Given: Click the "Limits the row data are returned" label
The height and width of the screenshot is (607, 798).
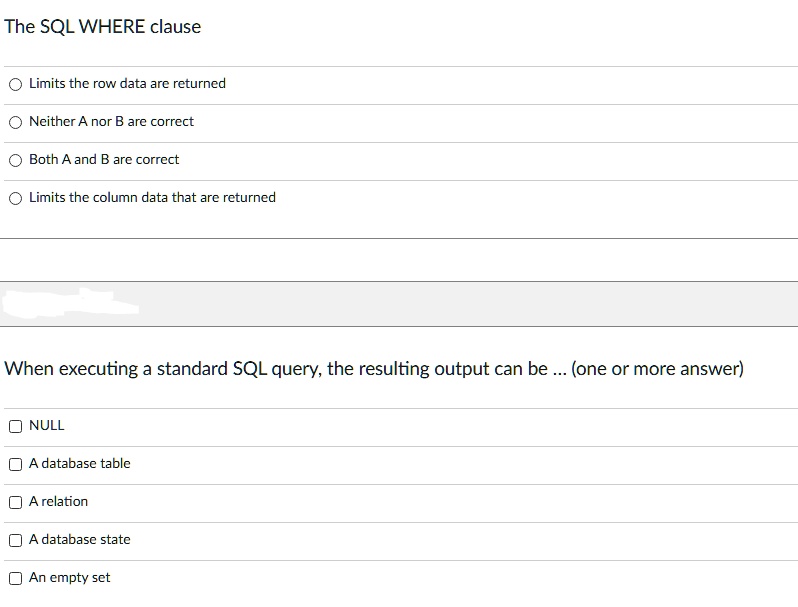Looking at the screenshot, I should [127, 83].
